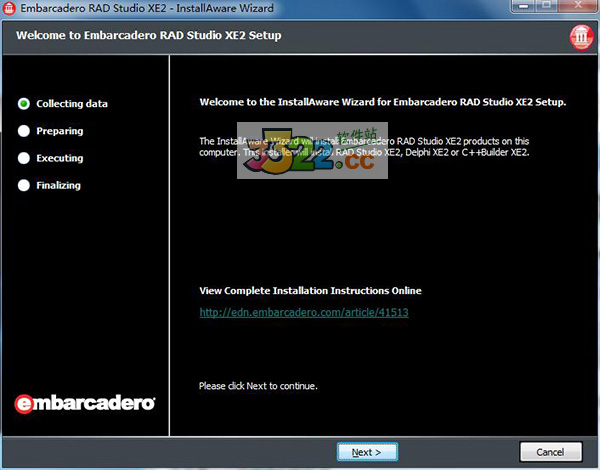
Task: Minimize the InstallAware Wizard window
Action: 524,6
